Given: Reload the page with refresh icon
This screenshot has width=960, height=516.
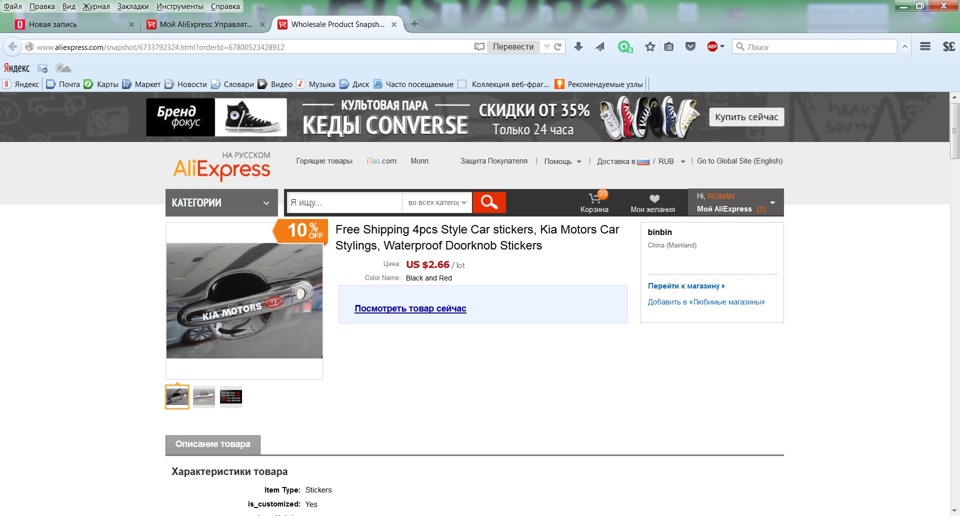Looking at the screenshot, I should [x=558, y=47].
